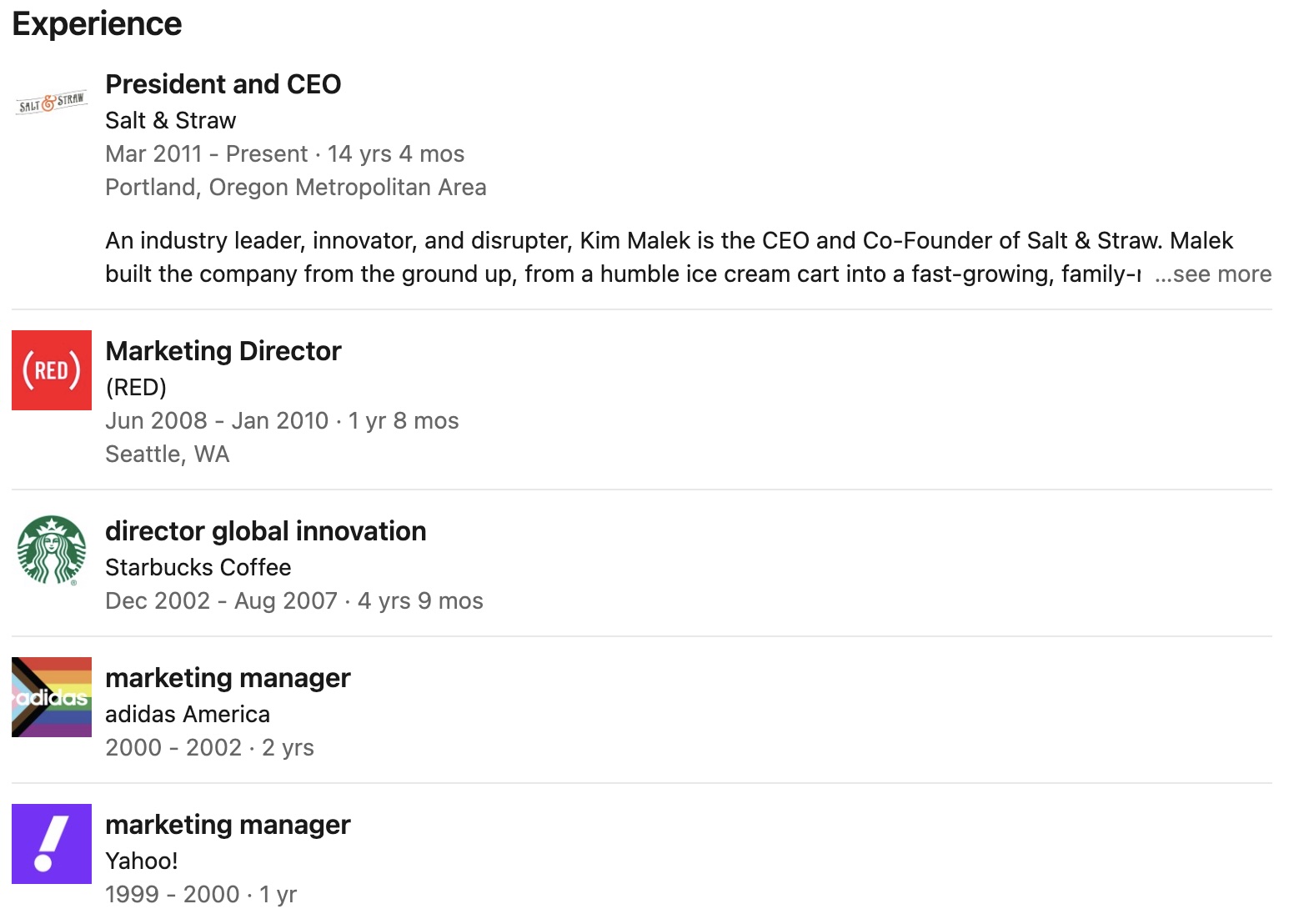Click the Seattle, WA location text
1299x924 pixels.
168,454
